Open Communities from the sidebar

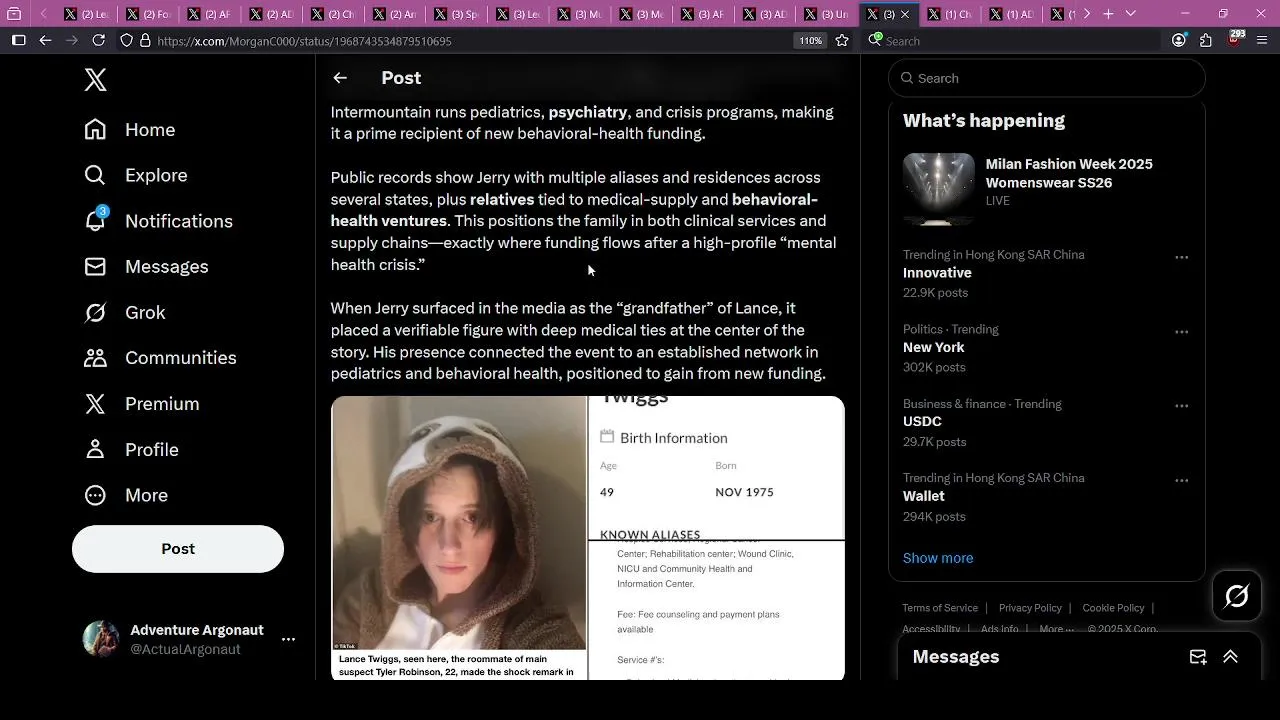point(161,358)
